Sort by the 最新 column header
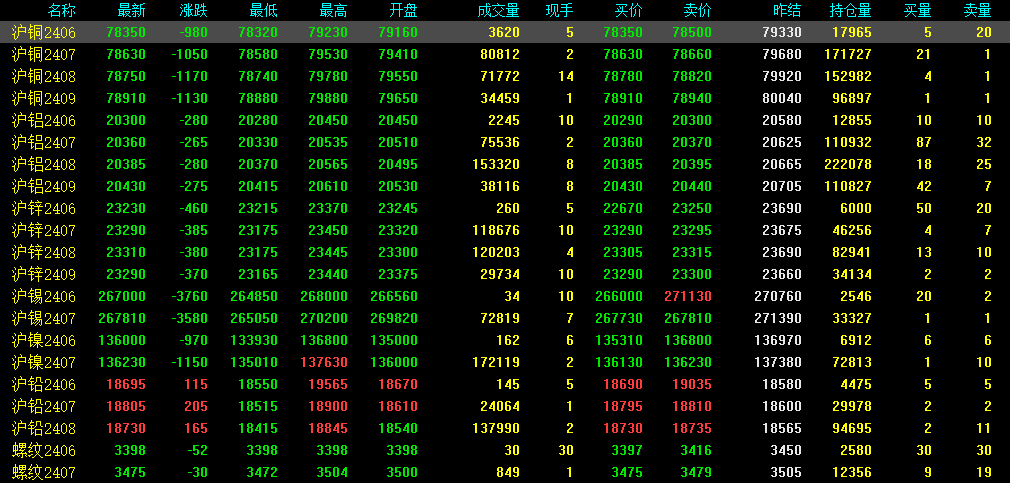Image resolution: width=1010 pixels, height=483 pixels. click(x=131, y=10)
